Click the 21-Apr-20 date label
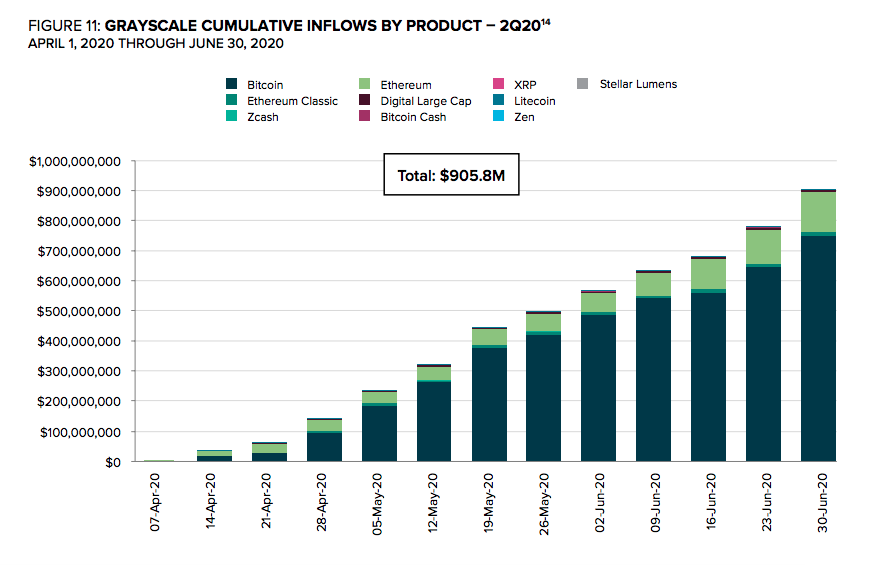 (266, 501)
